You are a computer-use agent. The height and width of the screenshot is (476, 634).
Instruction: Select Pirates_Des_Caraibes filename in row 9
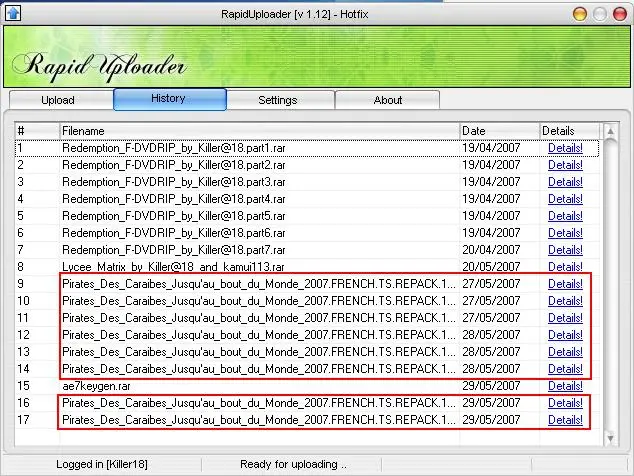(x=259, y=284)
